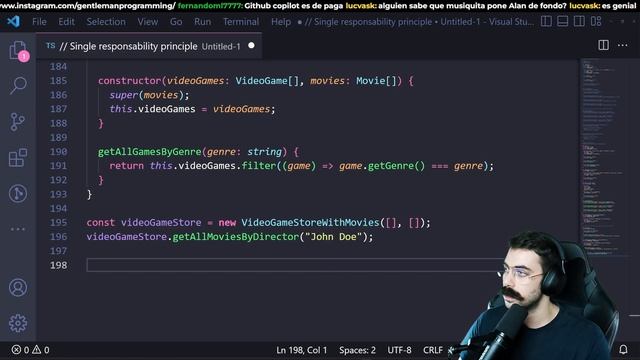Click VideoGameStoreWithMovies on line 195
This screenshot has height=360, width=640.
[x=310, y=222]
